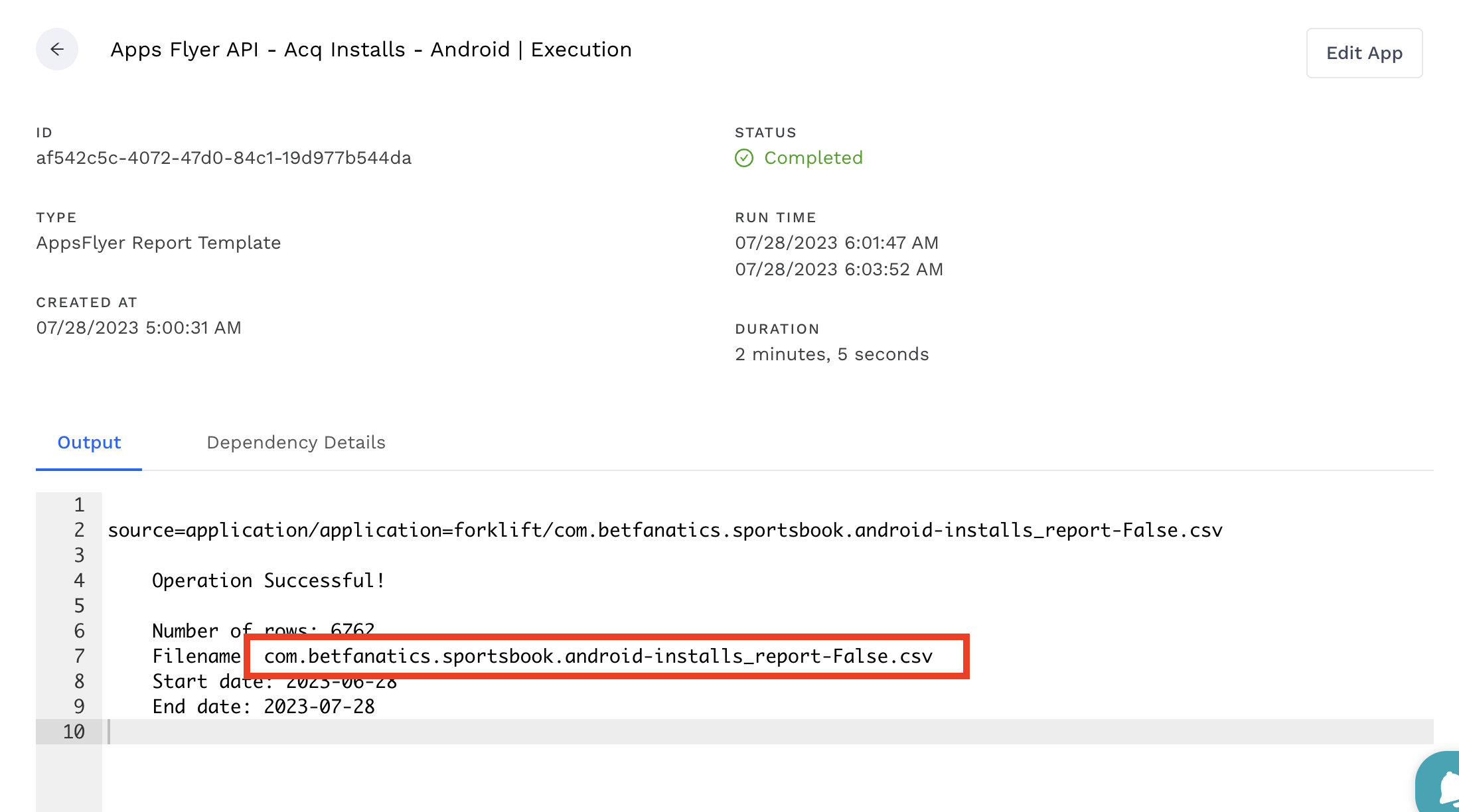This screenshot has height=812, width=1459.
Task: Click the run start time 6:01:47 AM
Action: pyautogui.click(x=836, y=243)
